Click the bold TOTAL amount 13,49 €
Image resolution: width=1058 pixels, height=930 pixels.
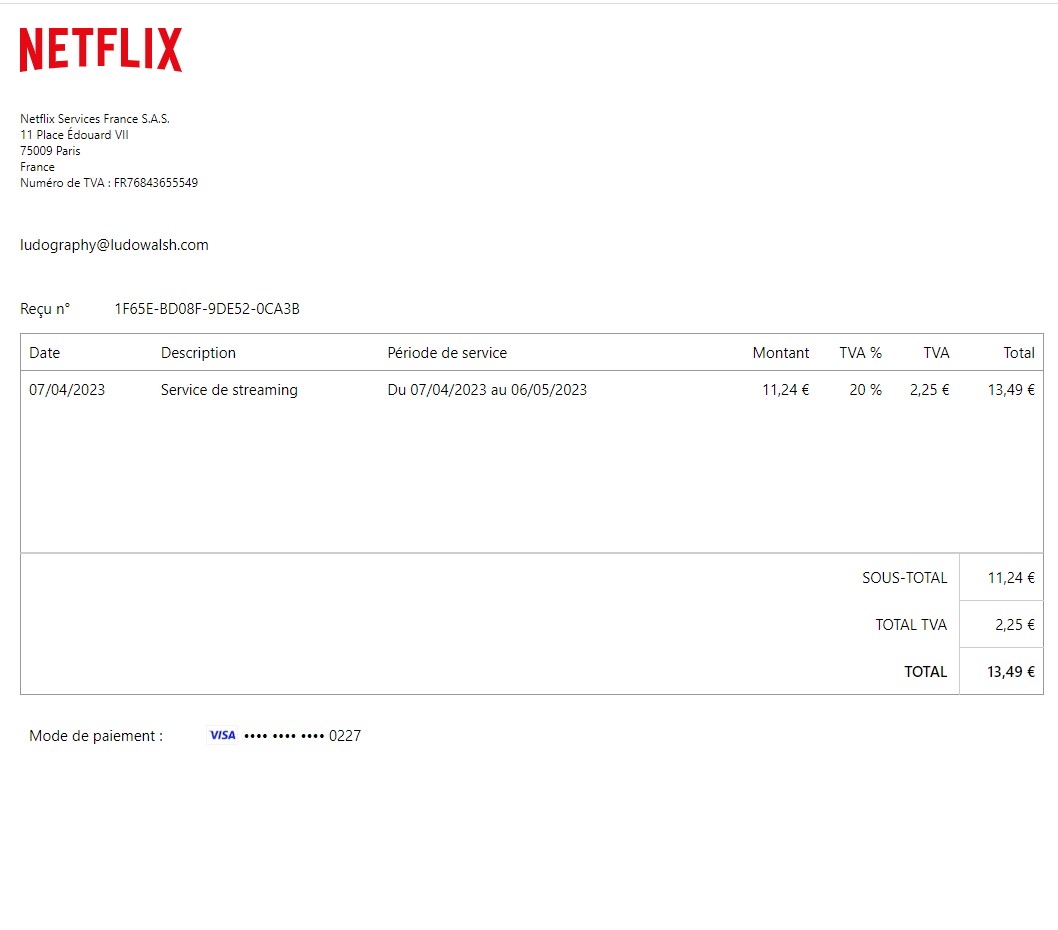[1010, 672]
